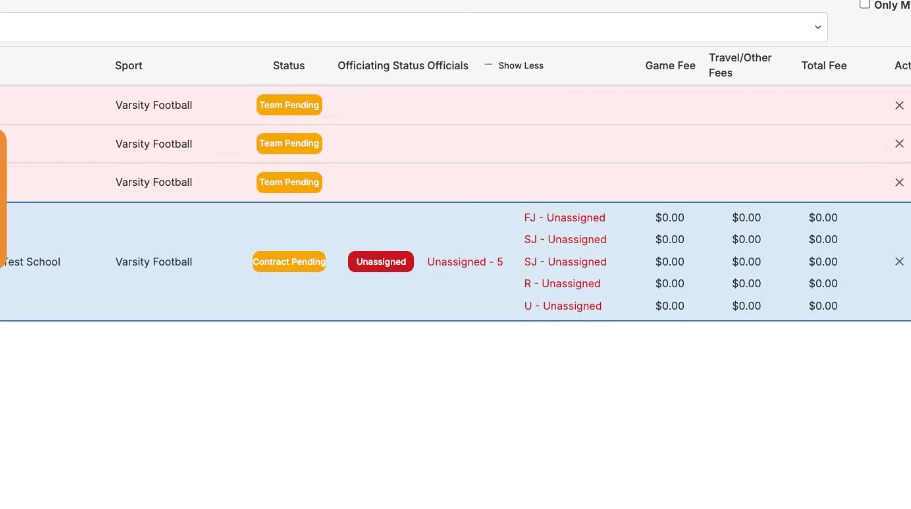The height and width of the screenshot is (509, 911).
Task: Click the R - Unassigned referee slot
Action: pos(562,284)
